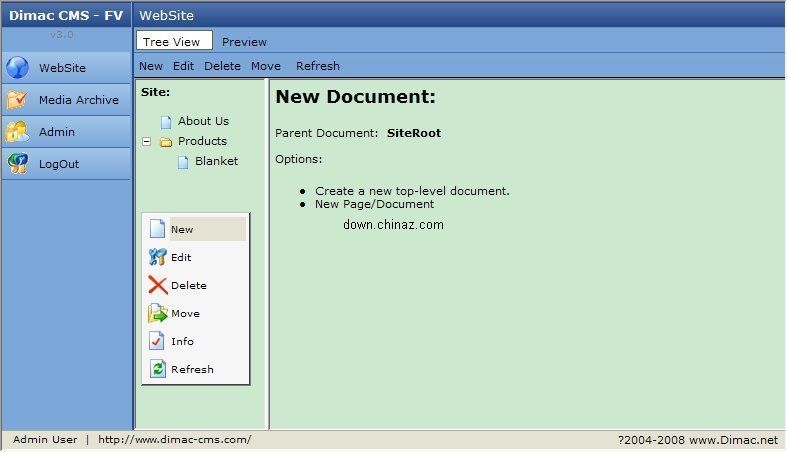The height and width of the screenshot is (452, 787).
Task: Open the WebSite section label
Action: (62, 68)
